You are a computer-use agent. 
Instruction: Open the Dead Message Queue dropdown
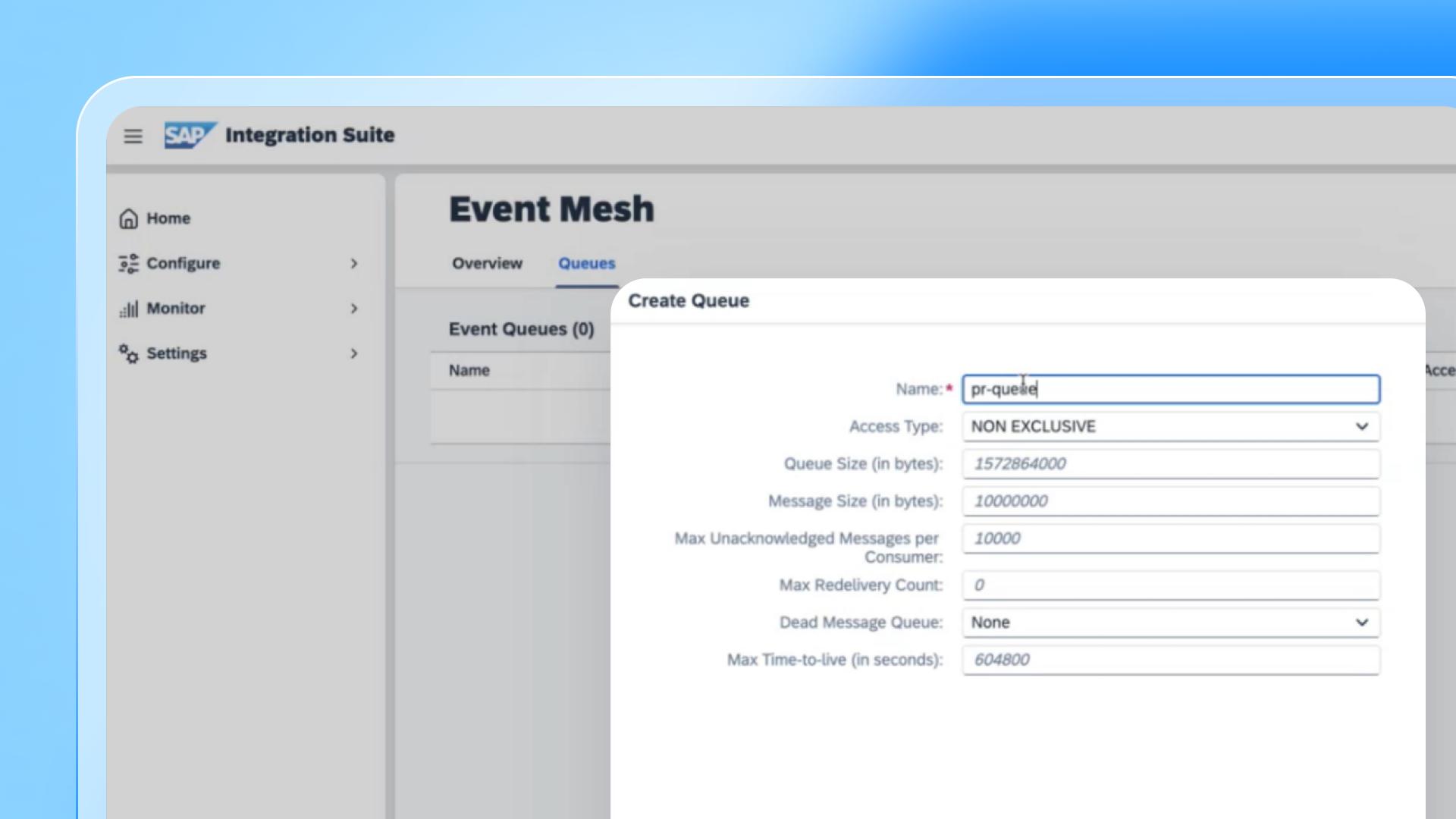pyautogui.click(x=1171, y=623)
